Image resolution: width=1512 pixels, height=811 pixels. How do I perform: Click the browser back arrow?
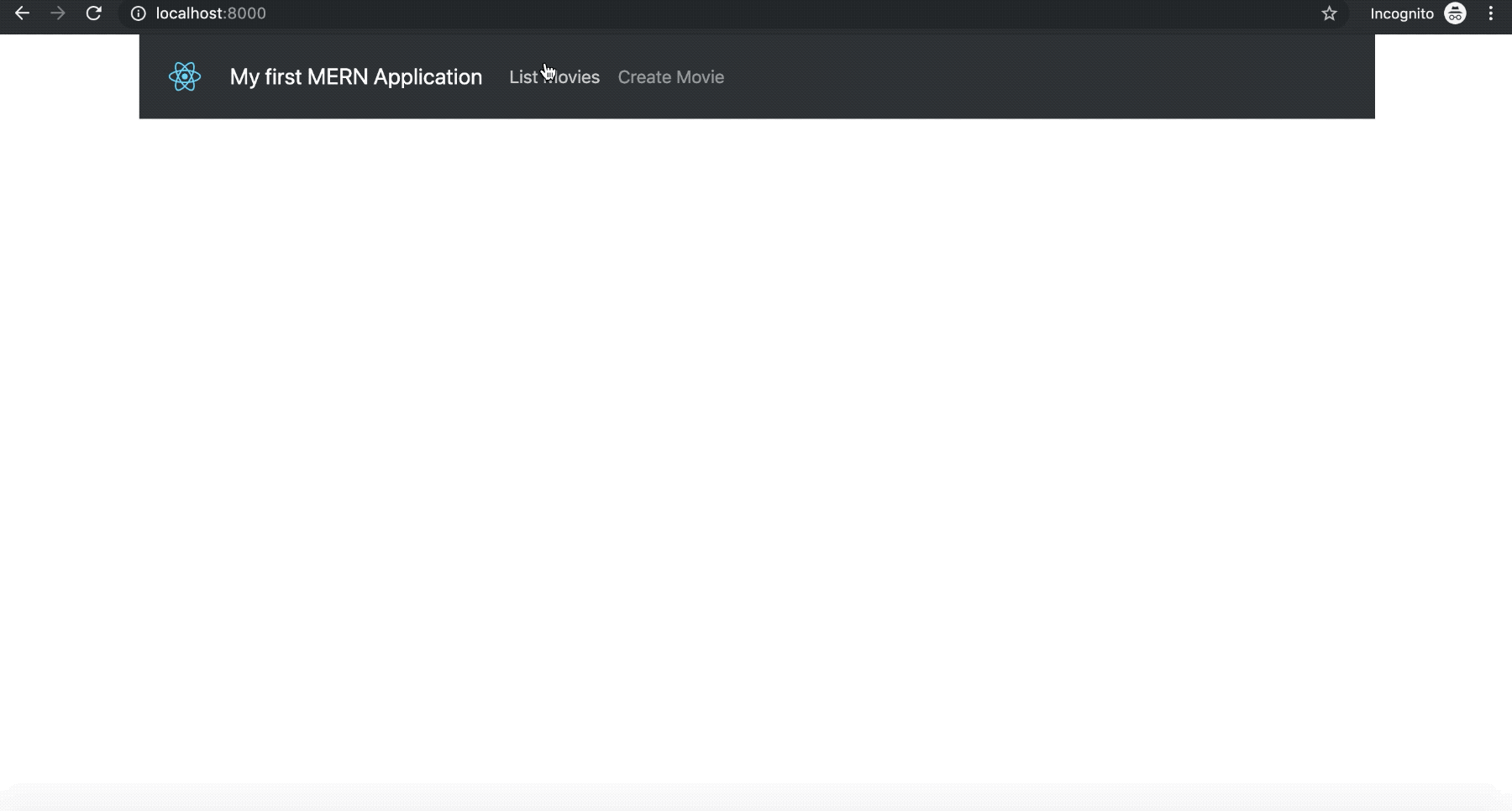point(21,13)
